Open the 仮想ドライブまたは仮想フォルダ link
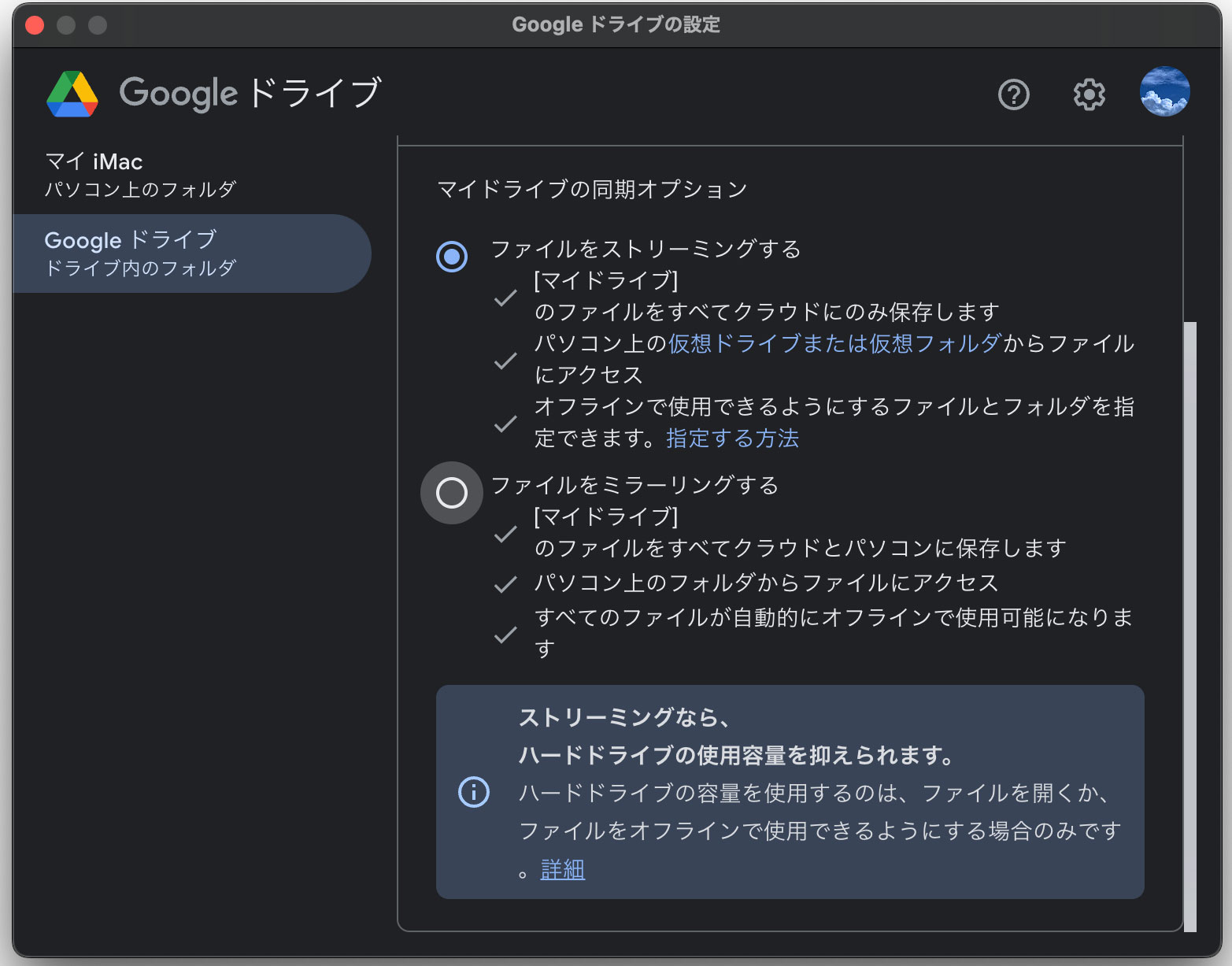Image resolution: width=1232 pixels, height=966 pixels. 835,343
